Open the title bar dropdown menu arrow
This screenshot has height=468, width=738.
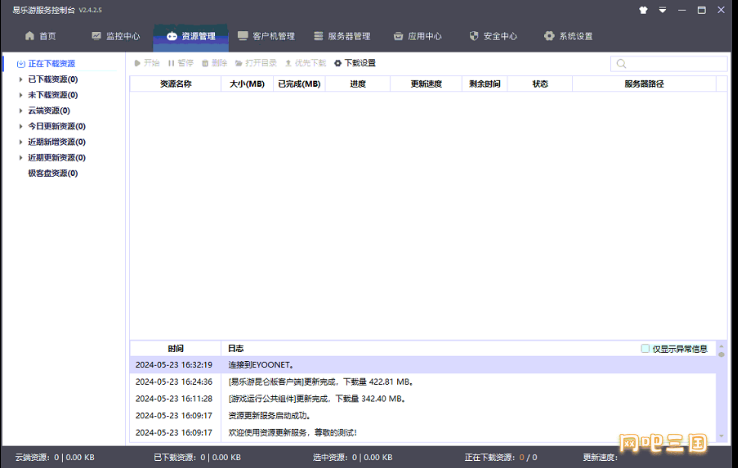coord(662,9)
